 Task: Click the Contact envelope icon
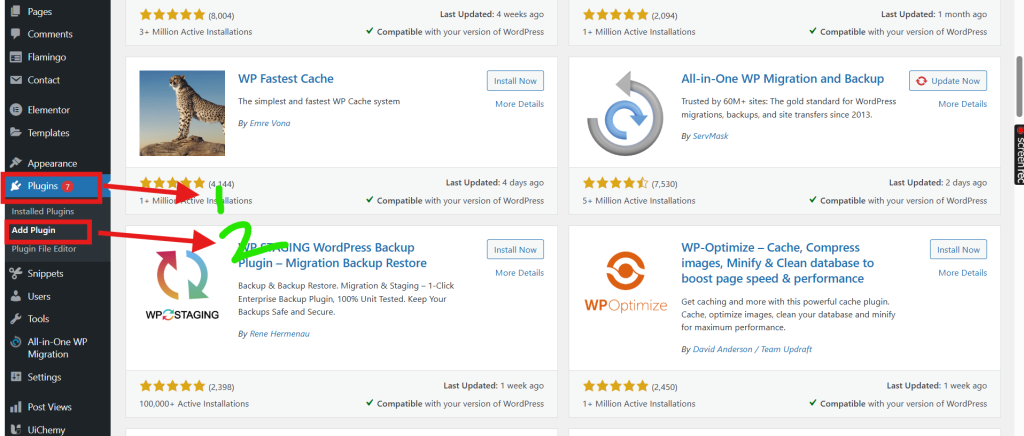pyautogui.click(x=16, y=80)
